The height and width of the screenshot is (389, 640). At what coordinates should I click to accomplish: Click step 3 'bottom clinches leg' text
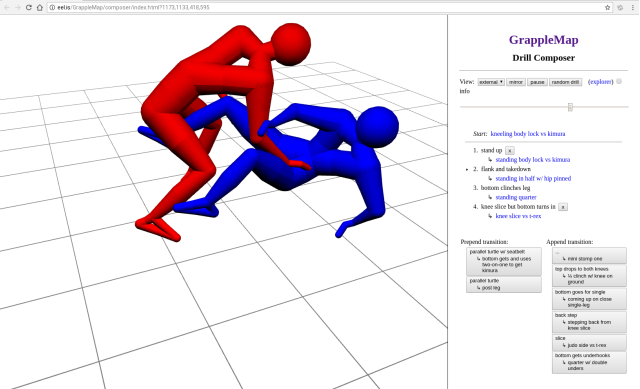[505, 188]
